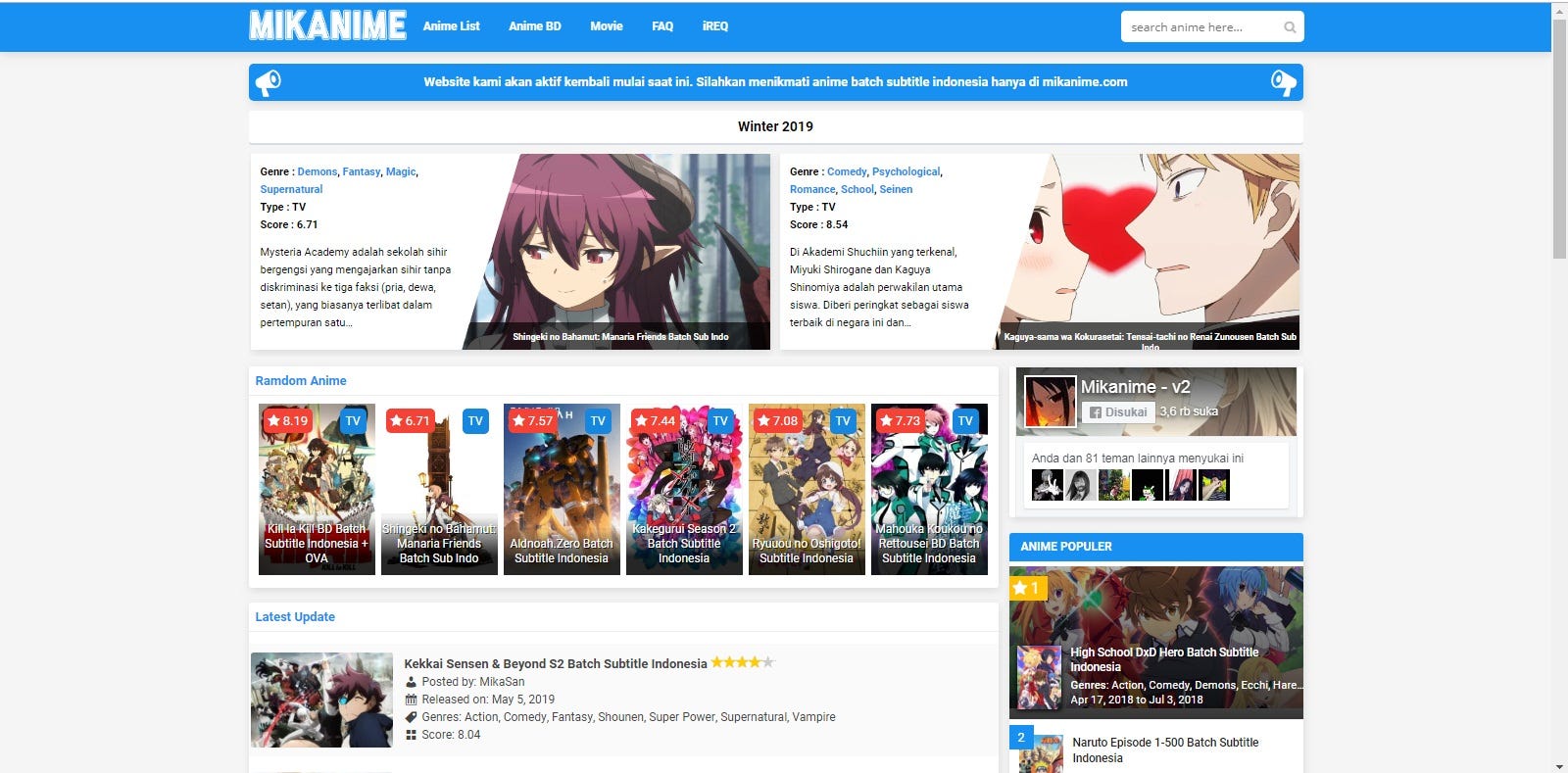This screenshot has width=1568, height=773.
Task: Open High School DxD Hero Batch link
Action: [1164, 659]
